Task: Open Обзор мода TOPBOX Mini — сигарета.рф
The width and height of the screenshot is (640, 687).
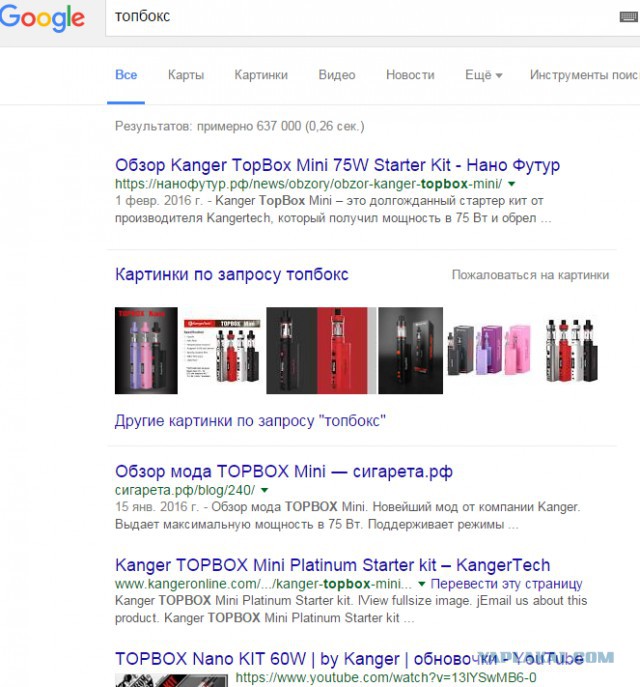Action: click(x=283, y=471)
